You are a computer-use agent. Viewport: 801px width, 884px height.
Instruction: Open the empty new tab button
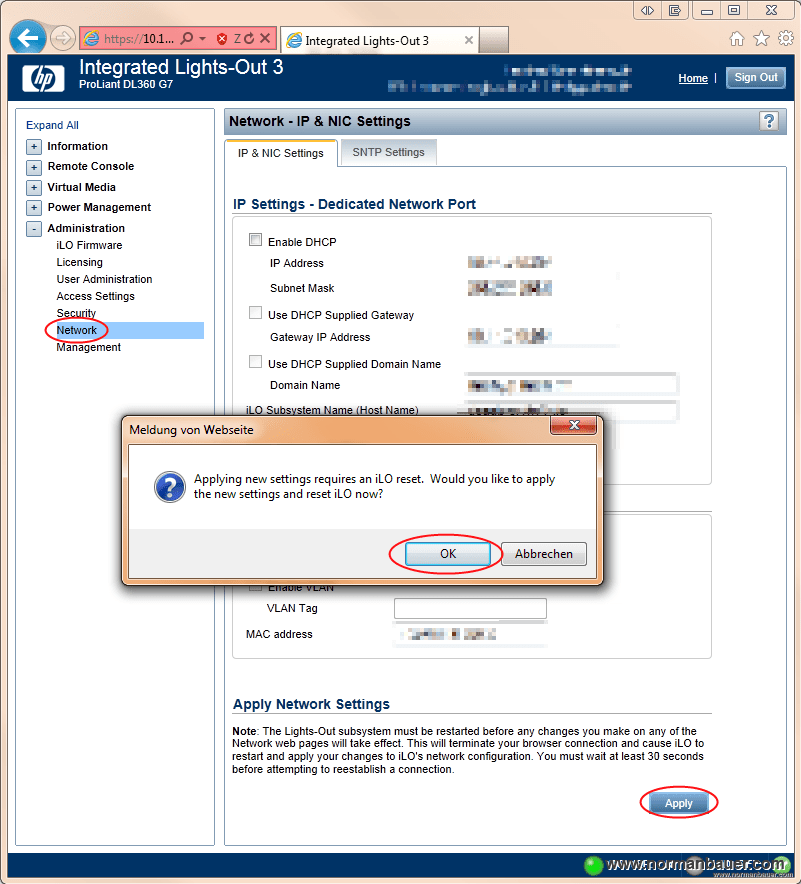click(x=494, y=39)
